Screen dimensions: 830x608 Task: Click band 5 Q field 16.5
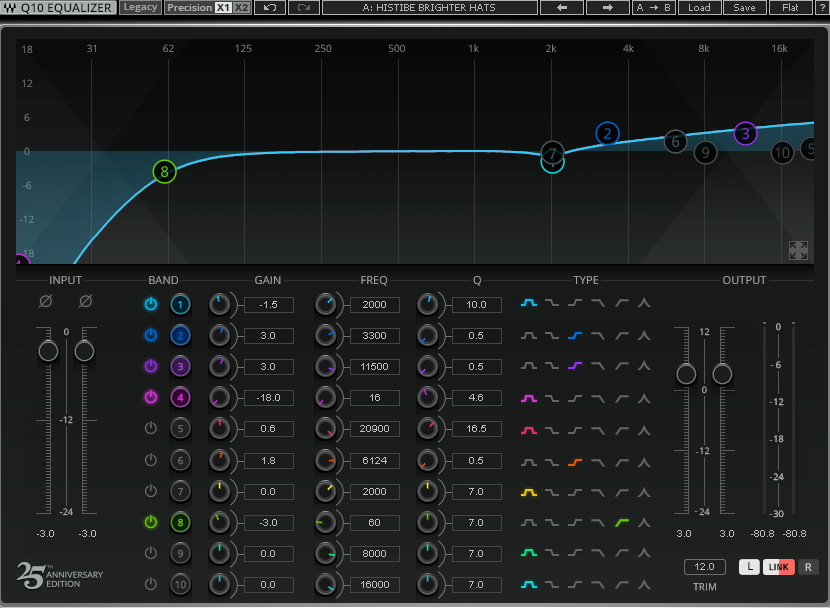[476, 429]
